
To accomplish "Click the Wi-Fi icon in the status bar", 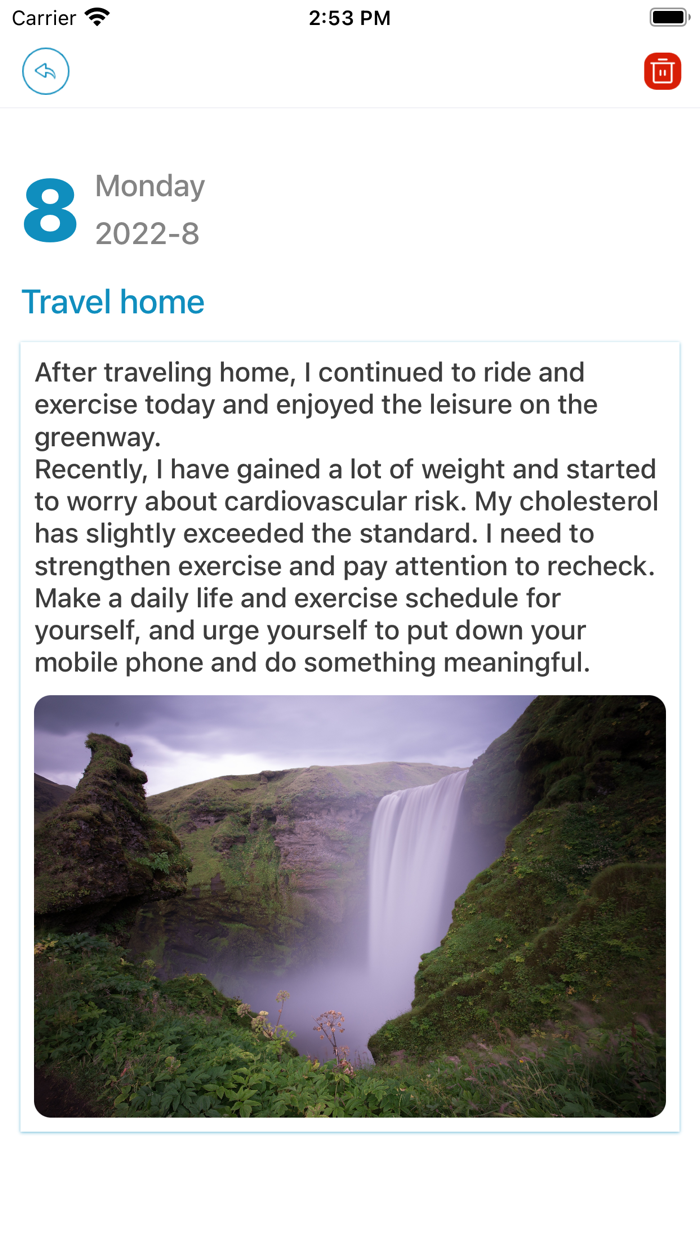I will pyautogui.click(x=97, y=18).
